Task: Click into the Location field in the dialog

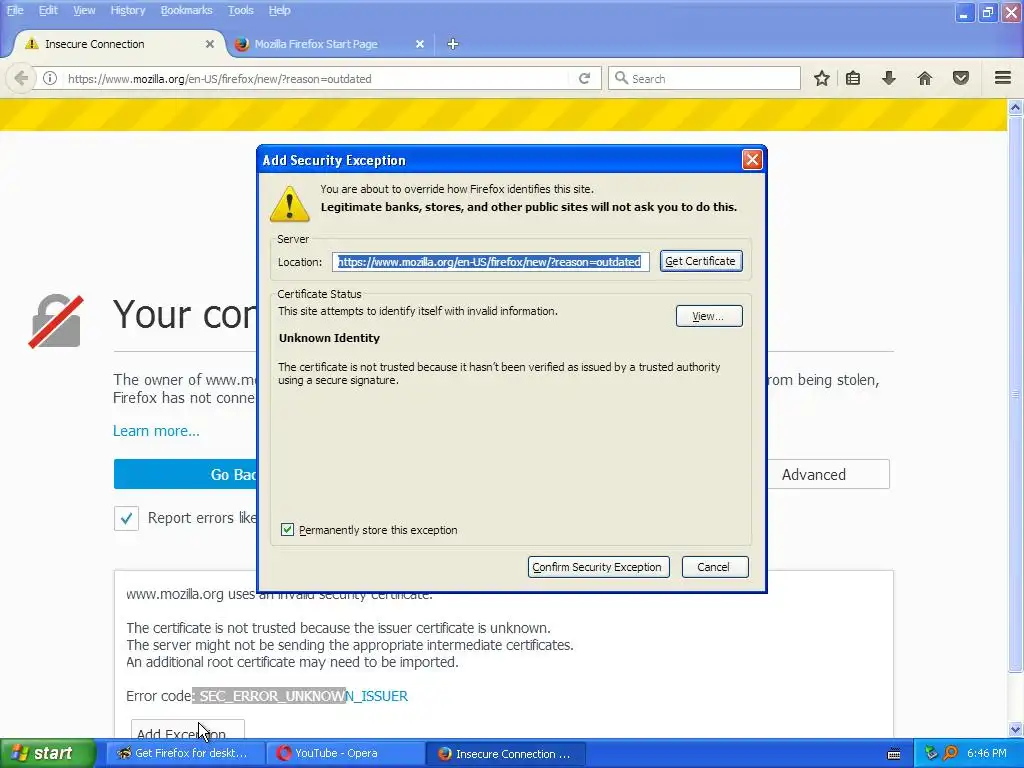Action: click(x=490, y=262)
